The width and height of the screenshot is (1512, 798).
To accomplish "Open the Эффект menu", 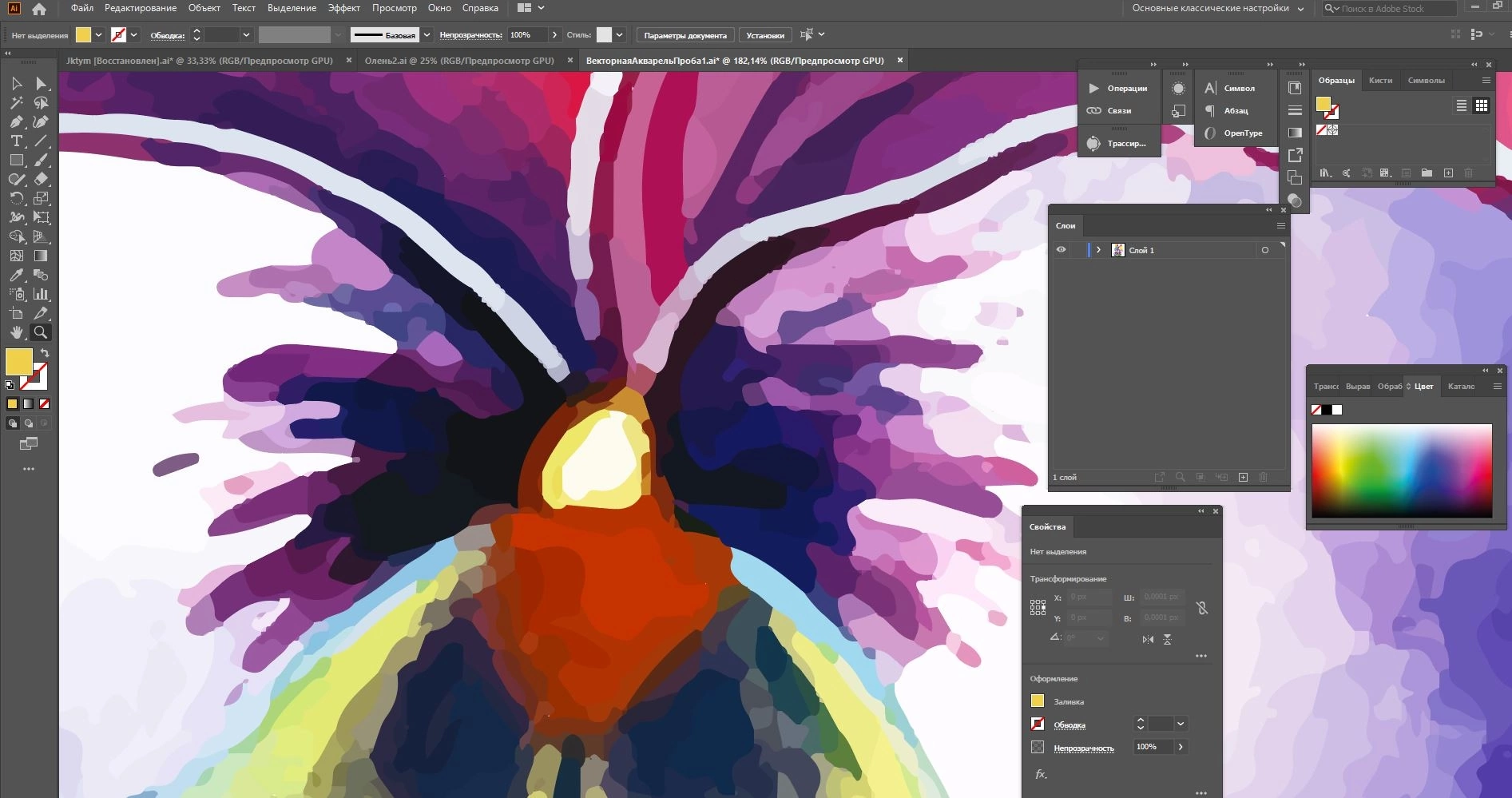I will (x=343, y=8).
